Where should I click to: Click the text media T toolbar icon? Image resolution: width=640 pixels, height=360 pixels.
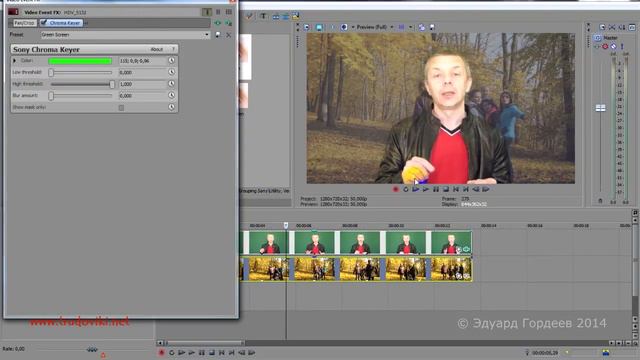click(263, 16)
